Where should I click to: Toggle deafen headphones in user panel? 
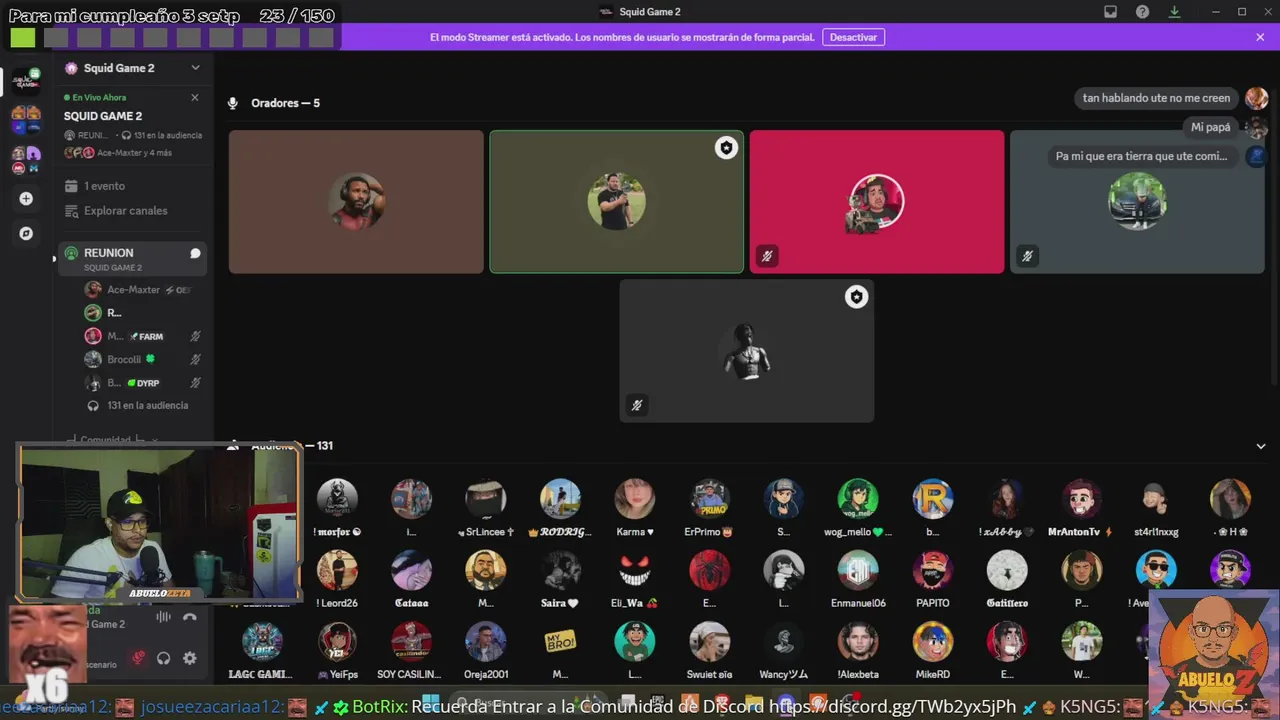(163, 658)
